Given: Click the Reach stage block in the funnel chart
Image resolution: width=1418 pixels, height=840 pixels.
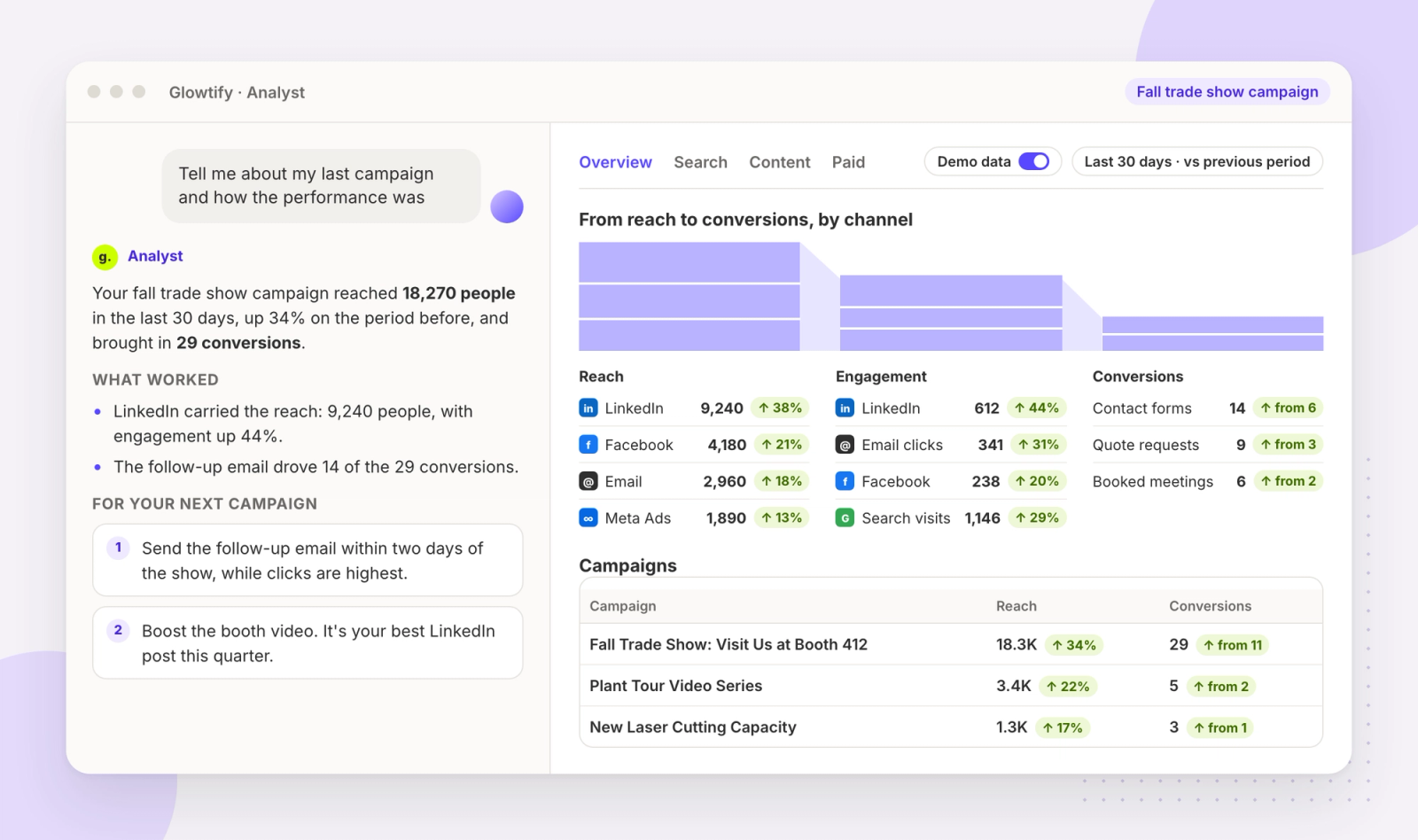Looking at the screenshot, I should (690, 297).
